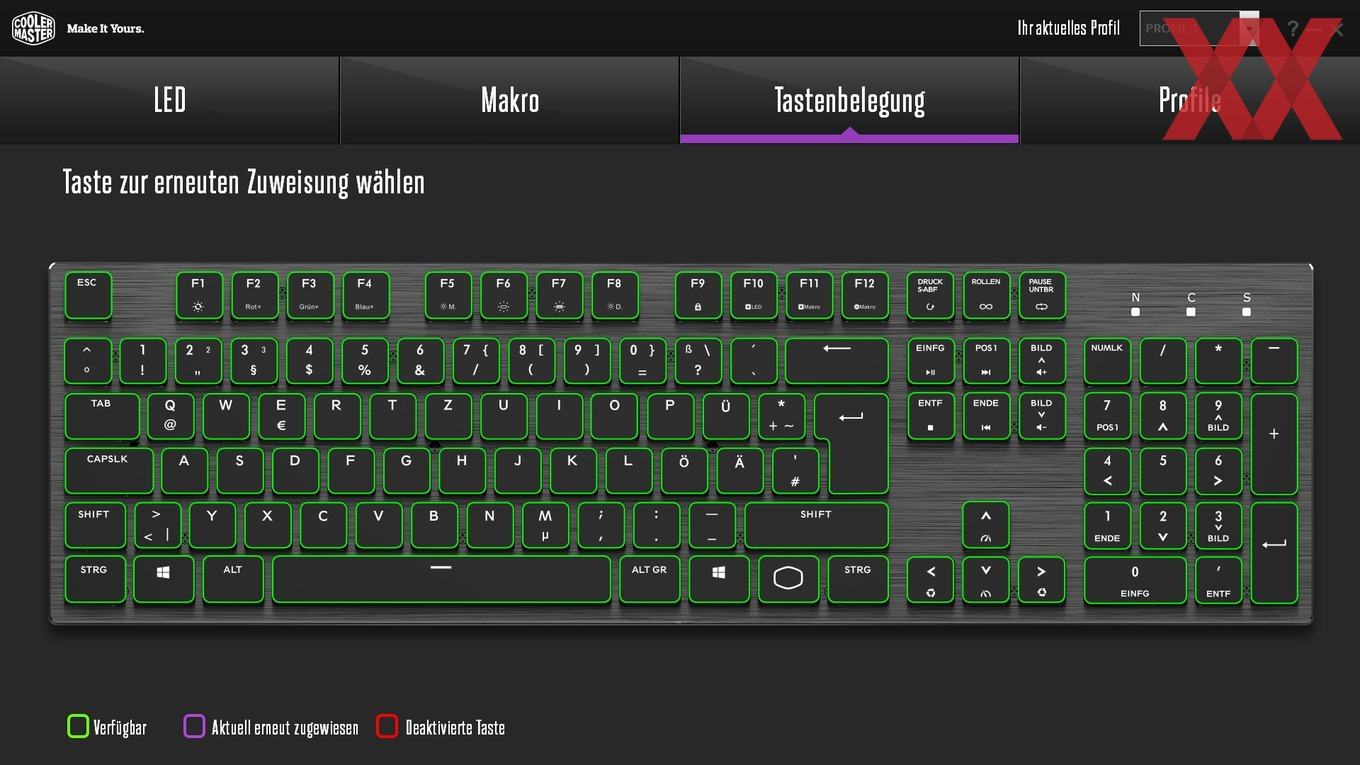Select the up arrow key
The image size is (1360, 765).
point(986,525)
